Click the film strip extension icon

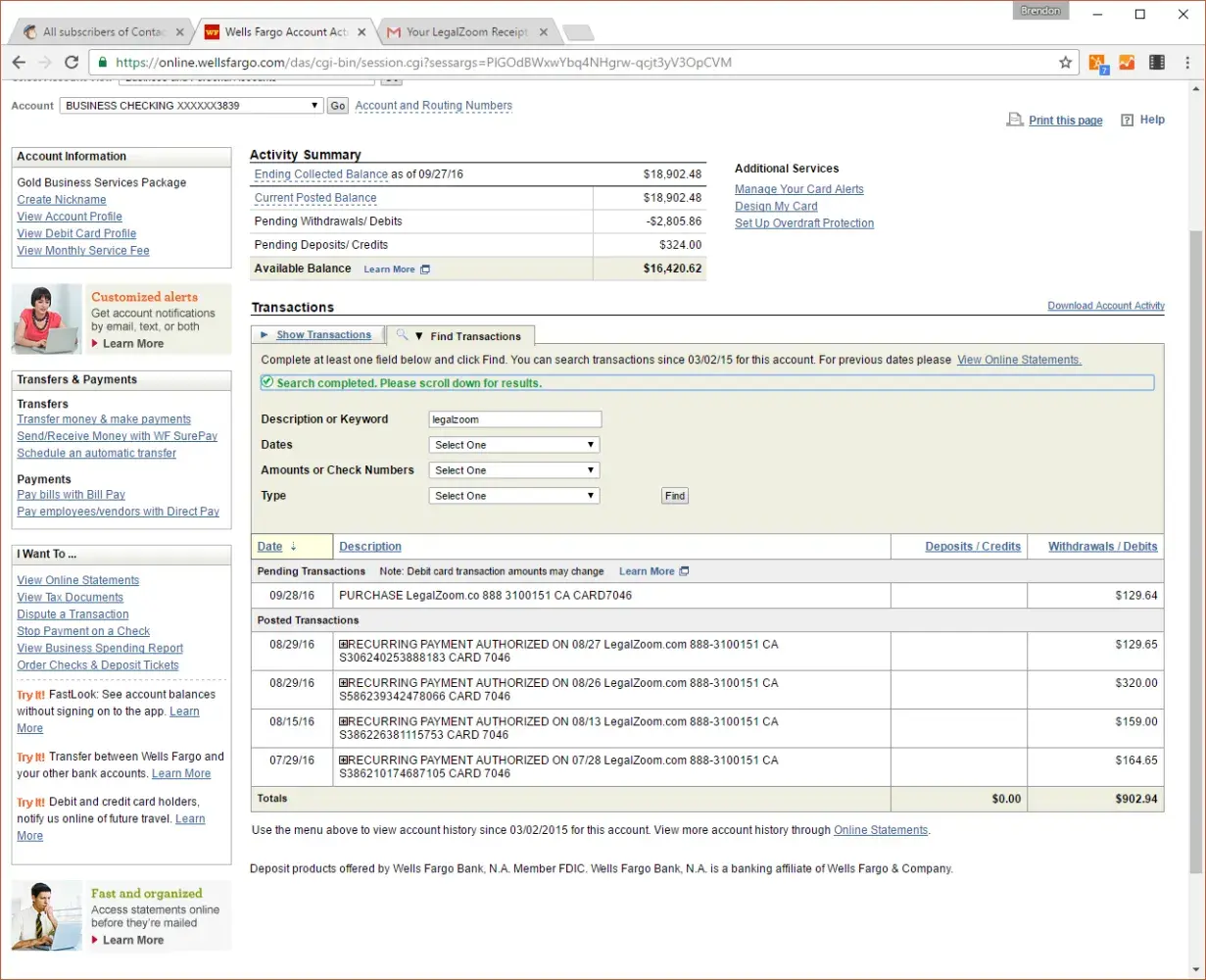1157,63
